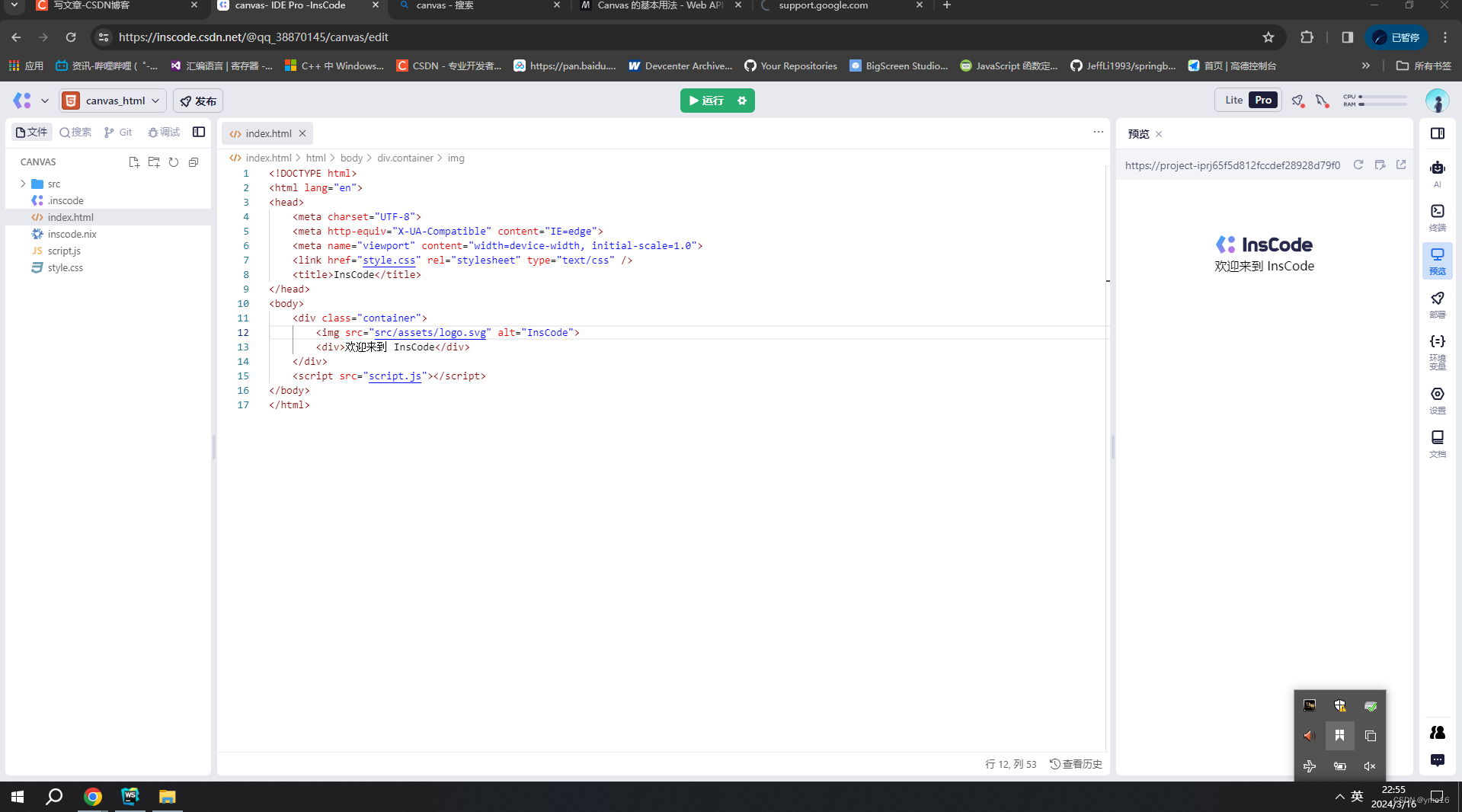Open Your Repositories bookmark

click(790, 66)
